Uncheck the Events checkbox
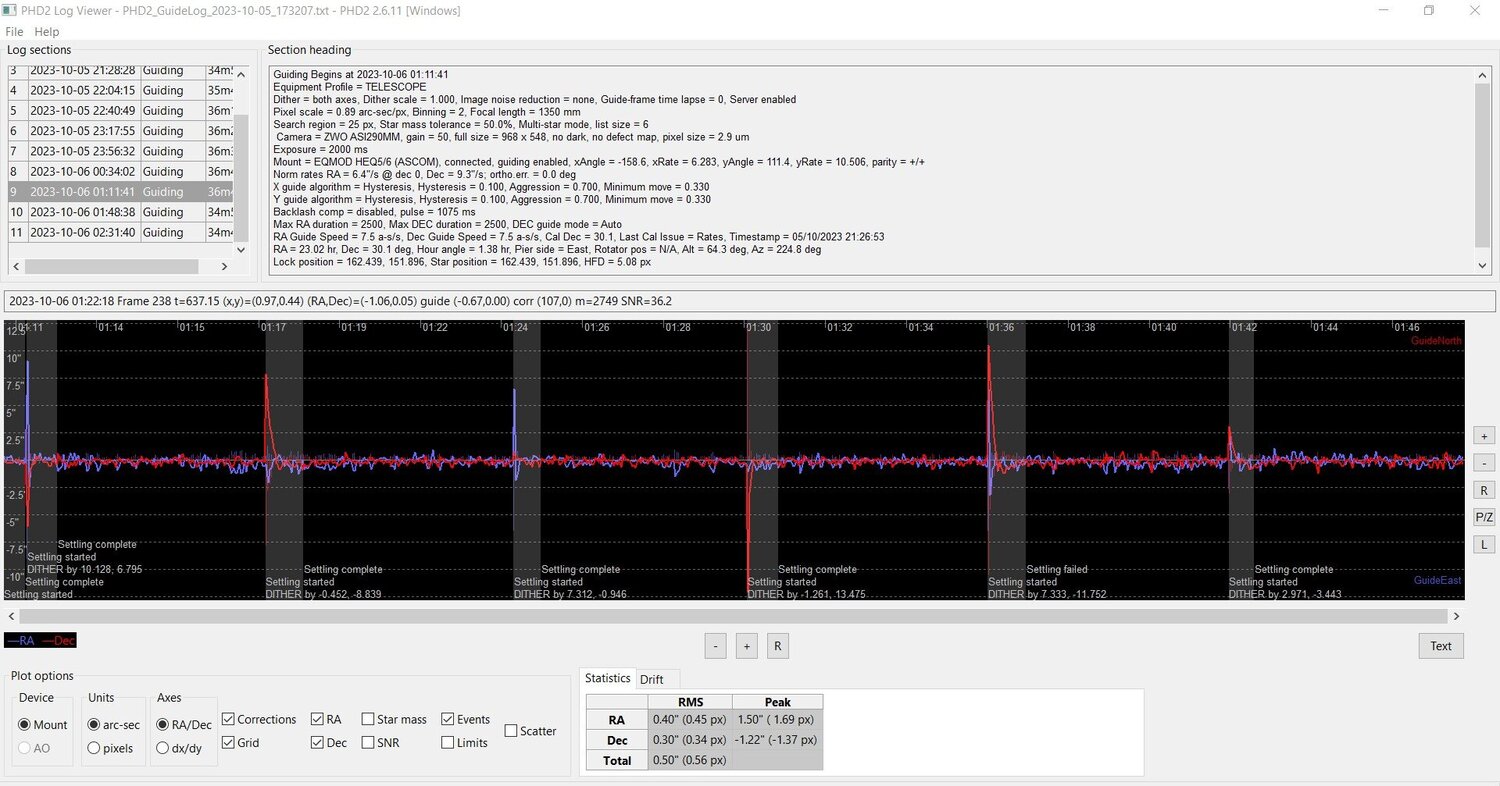1500x786 pixels. click(466, 719)
